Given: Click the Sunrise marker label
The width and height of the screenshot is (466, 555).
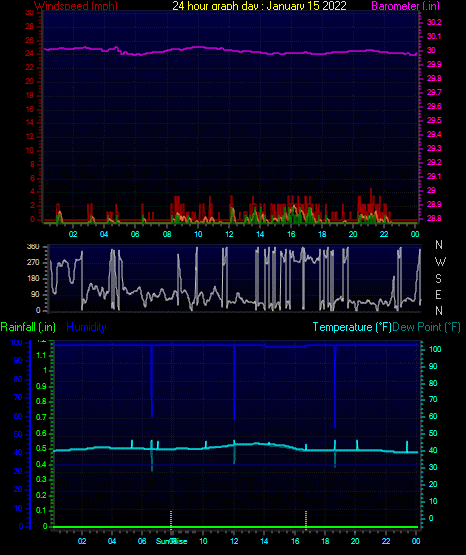Looking at the screenshot, I should (x=172, y=541).
